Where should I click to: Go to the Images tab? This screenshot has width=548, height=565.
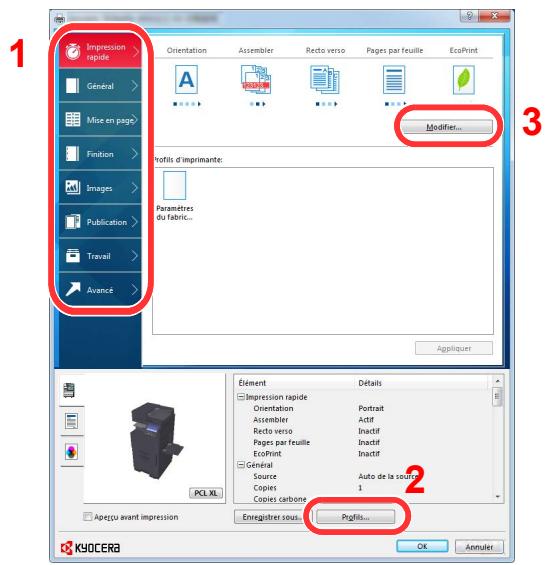pyautogui.click(x=100, y=188)
